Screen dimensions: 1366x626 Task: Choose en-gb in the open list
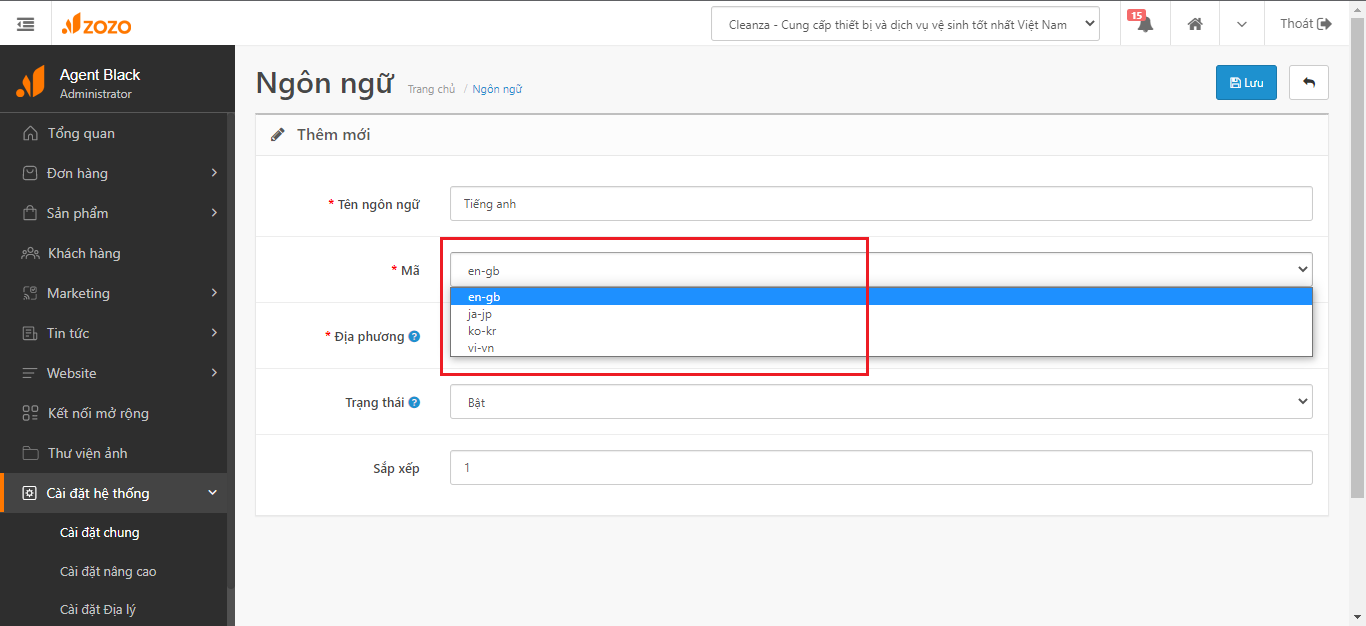[881, 296]
